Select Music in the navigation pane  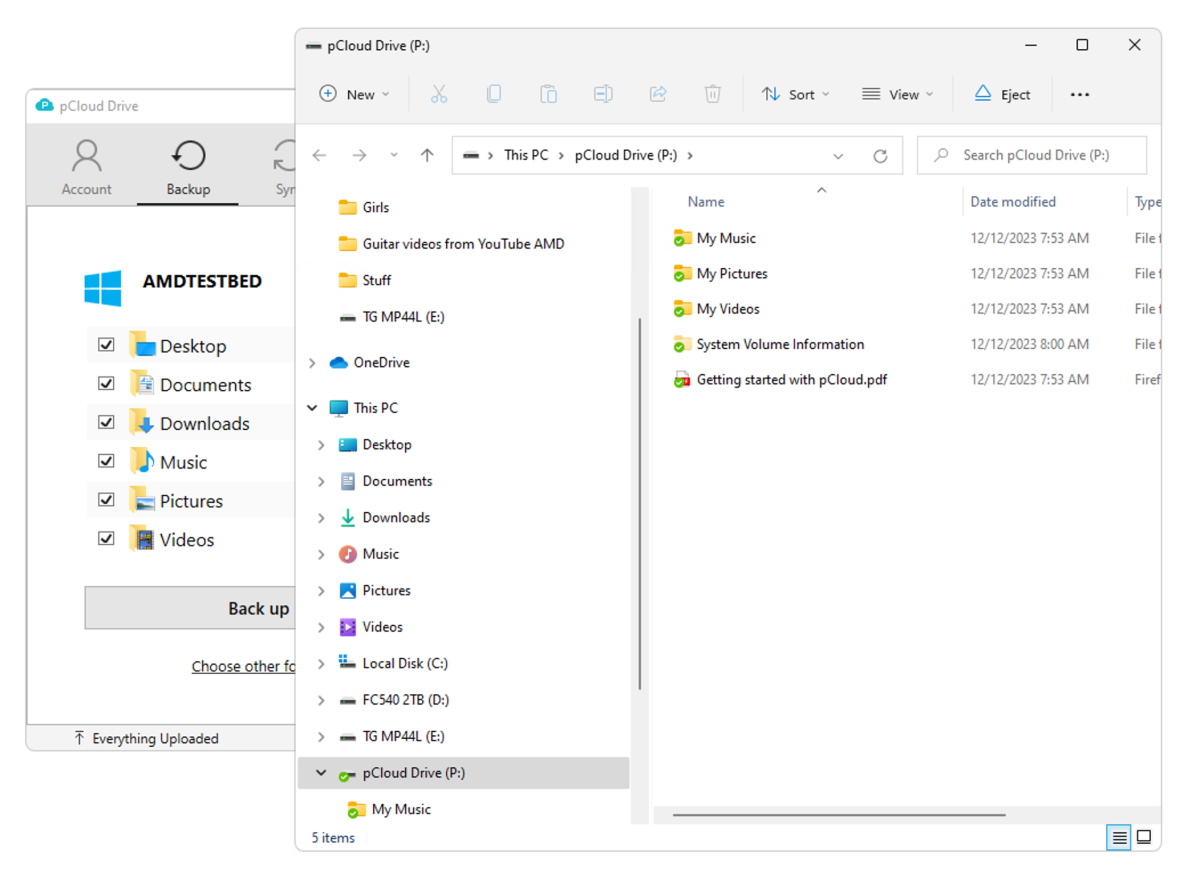point(380,554)
